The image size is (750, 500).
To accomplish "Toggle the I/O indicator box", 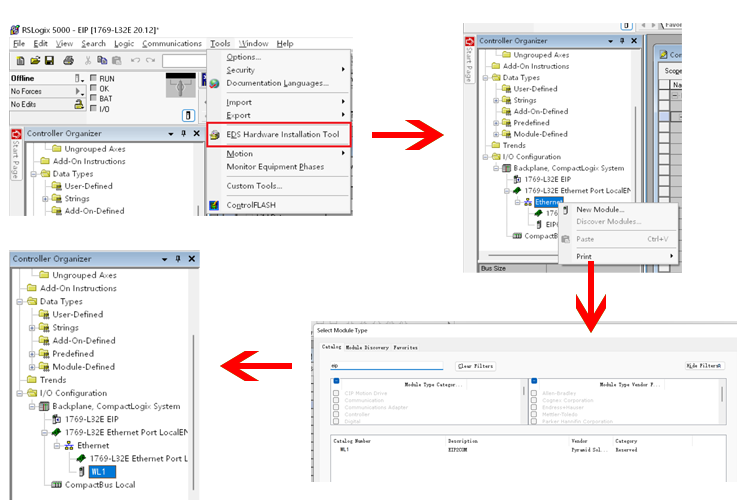I will point(93,109).
